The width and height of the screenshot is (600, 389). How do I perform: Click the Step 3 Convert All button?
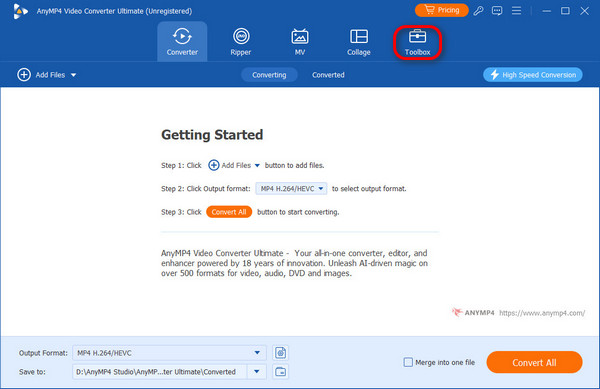[229, 212]
